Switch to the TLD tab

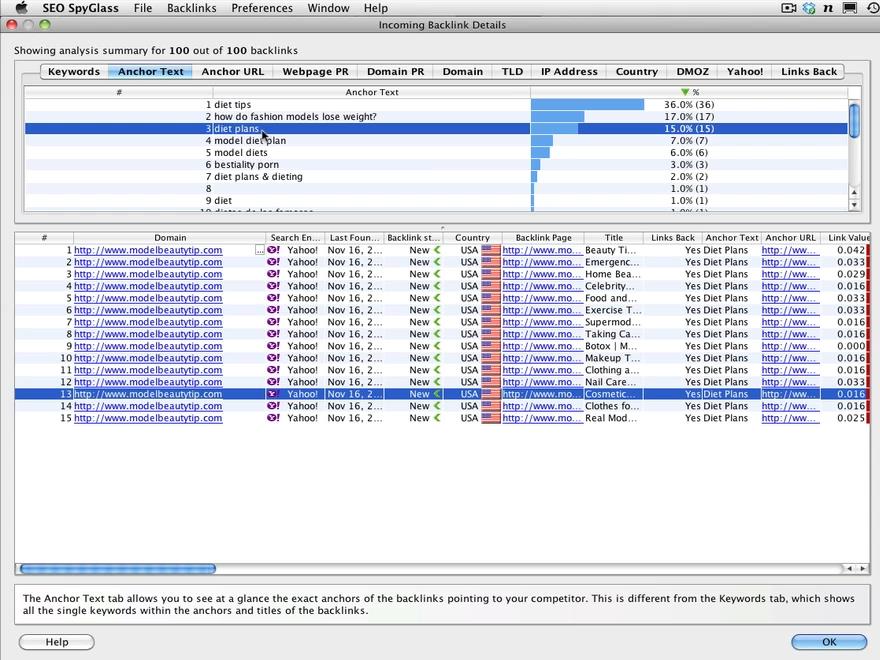(512, 71)
